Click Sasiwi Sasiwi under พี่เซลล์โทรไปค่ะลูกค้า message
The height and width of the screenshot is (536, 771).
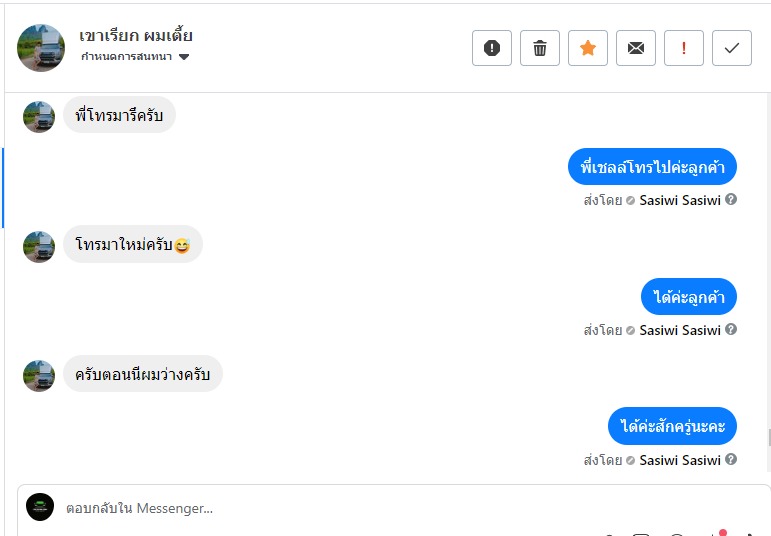680,200
